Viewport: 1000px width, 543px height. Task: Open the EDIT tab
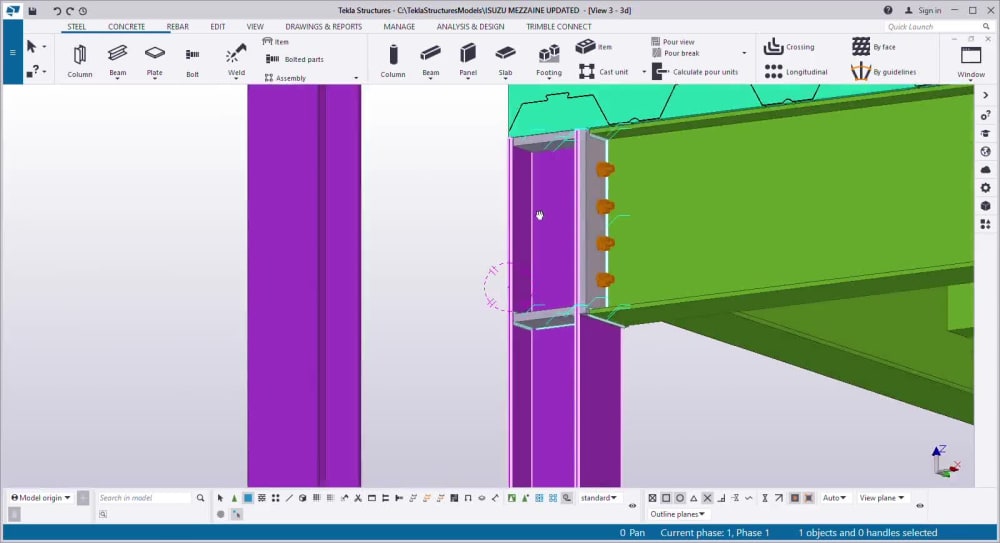coord(217,27)
